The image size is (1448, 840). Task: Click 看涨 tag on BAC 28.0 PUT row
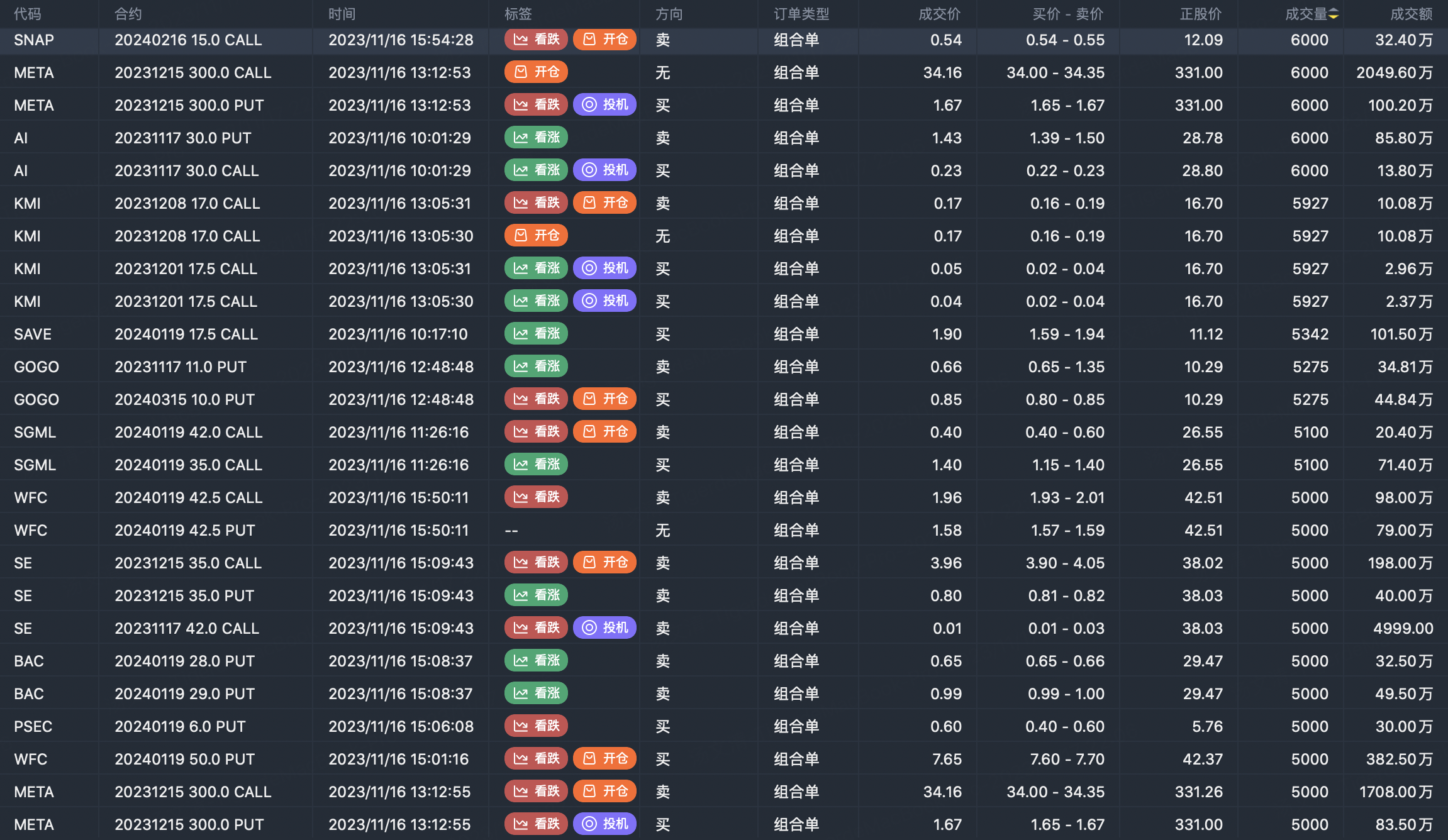536,661
